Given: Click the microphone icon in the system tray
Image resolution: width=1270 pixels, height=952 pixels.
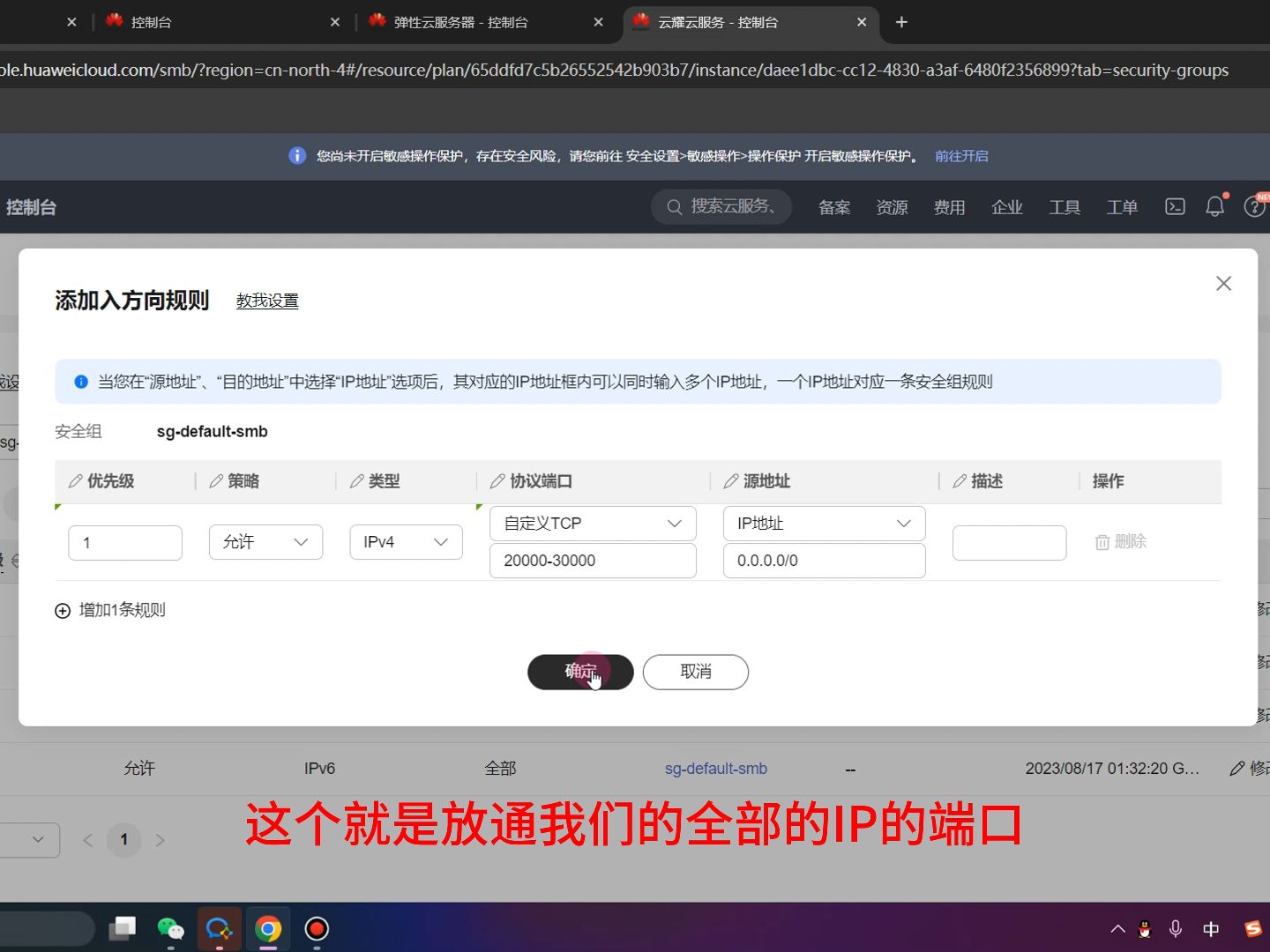Looking at the screenshot, I should click(1175, 928).
